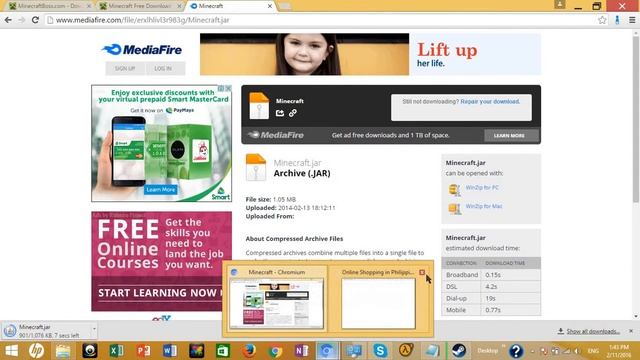
Task: Click the share icon under Minecraft title
Action: click(280, 113)
